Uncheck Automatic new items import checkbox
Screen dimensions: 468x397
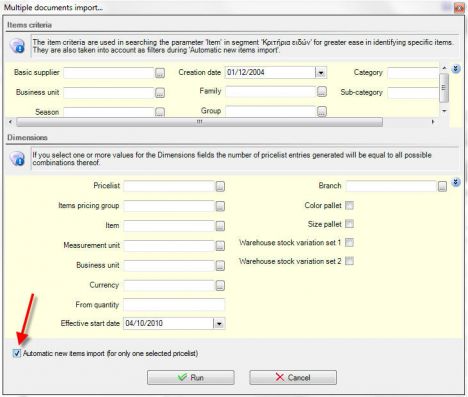pos(16,353)
